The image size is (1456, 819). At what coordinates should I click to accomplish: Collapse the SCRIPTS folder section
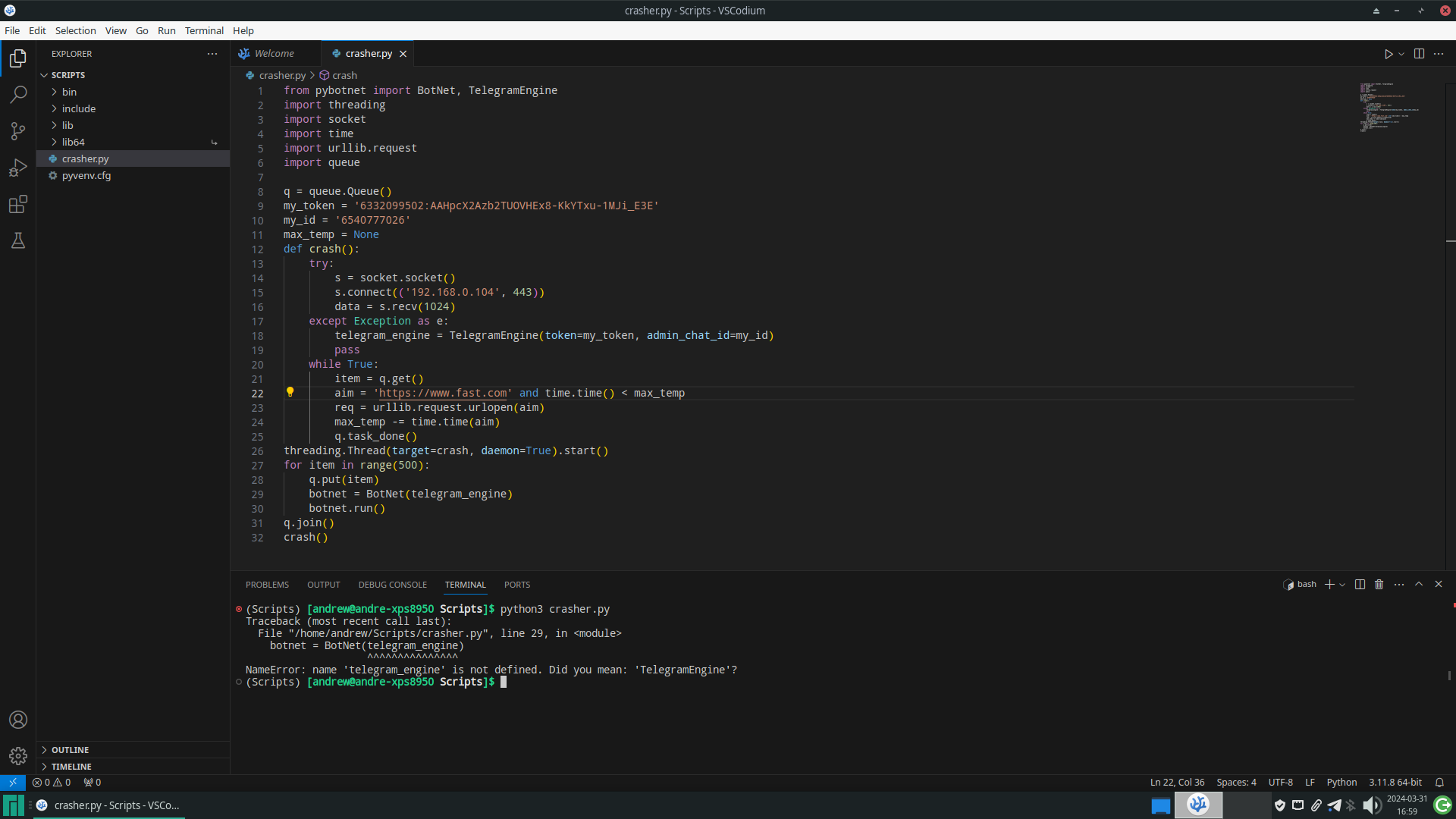pos(133,75)
